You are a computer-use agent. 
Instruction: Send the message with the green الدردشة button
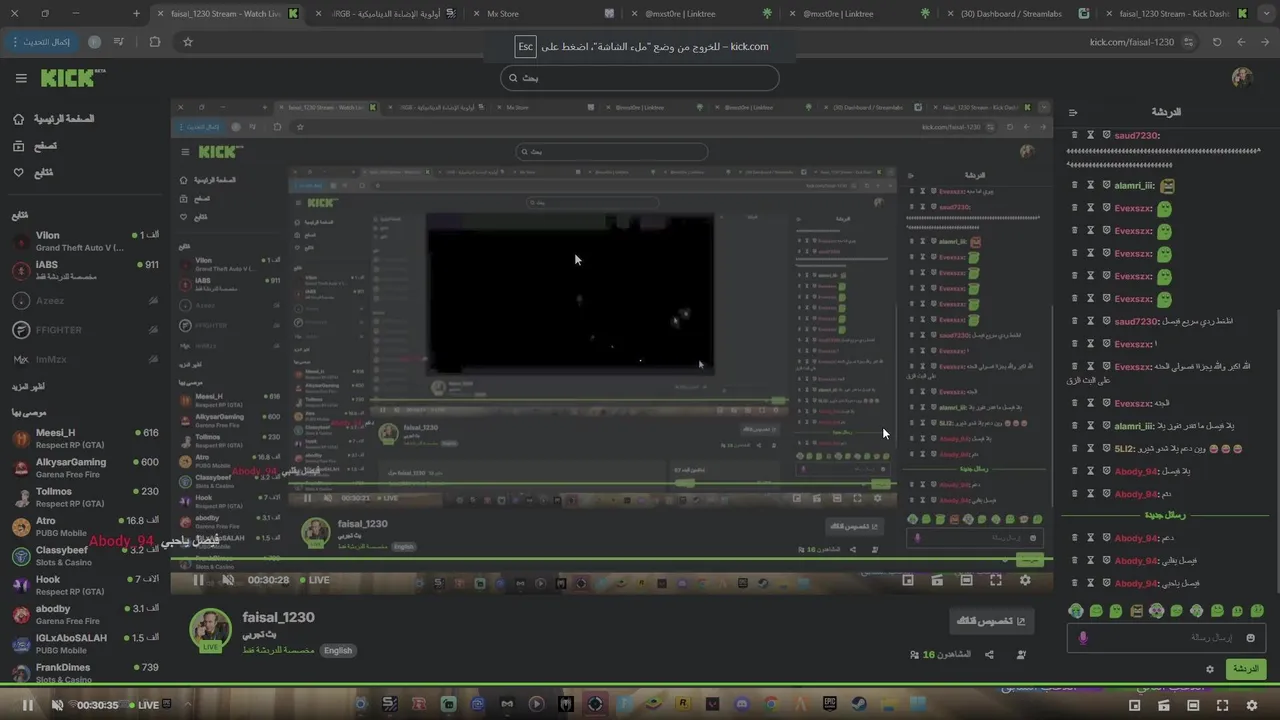tap(1245, 669)
